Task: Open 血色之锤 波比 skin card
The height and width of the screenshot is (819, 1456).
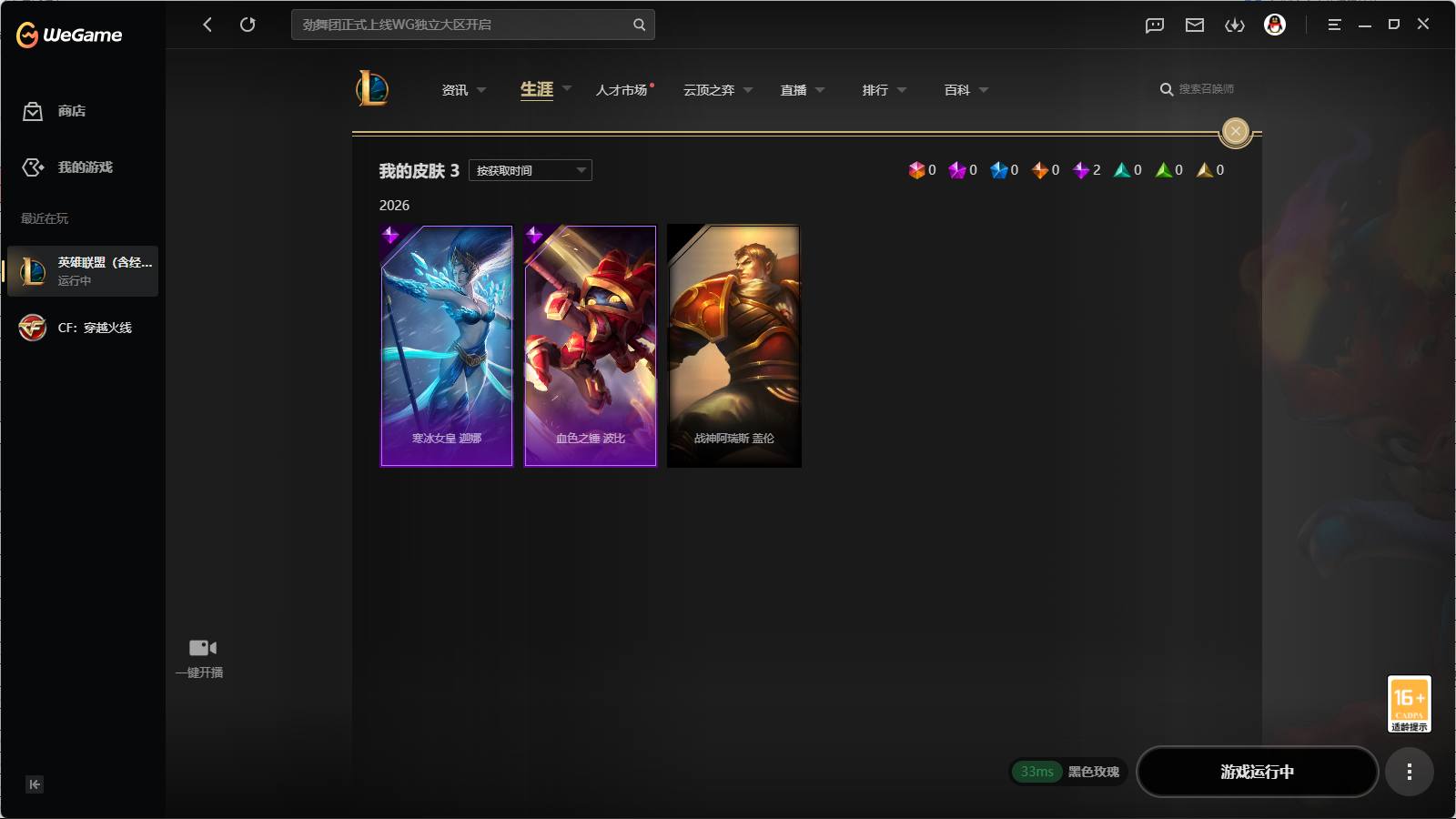Action: tap(591, 346)
